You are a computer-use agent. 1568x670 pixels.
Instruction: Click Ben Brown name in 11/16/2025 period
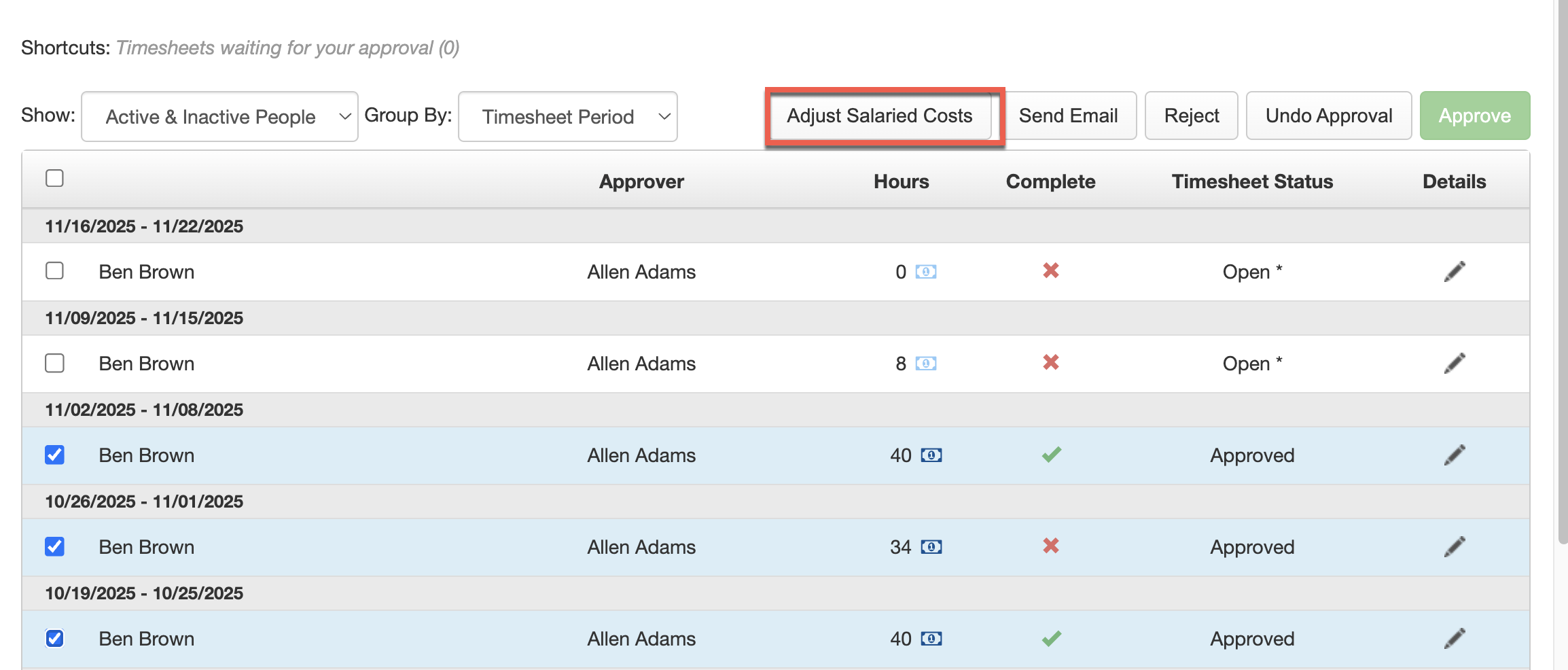click(147, 272)
